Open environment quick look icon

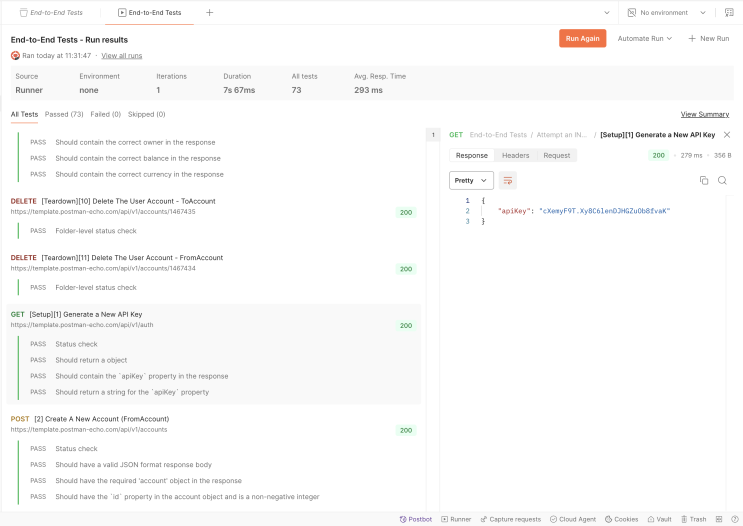pos(729,13)
